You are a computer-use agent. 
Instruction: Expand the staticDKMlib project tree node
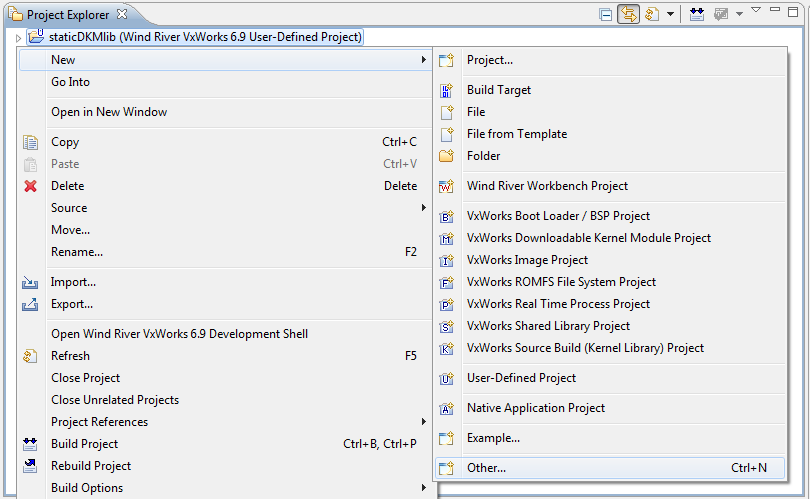(x=18, y=38)
